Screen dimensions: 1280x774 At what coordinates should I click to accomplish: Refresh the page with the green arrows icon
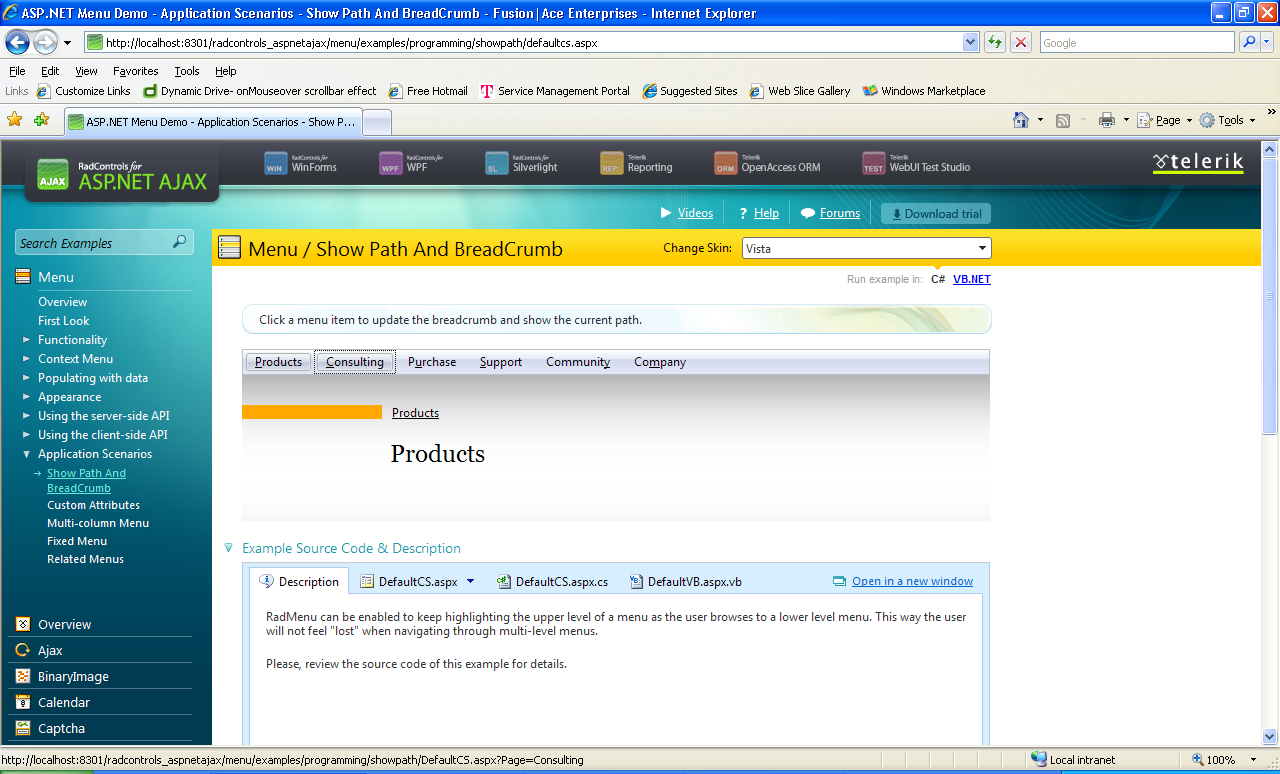click(x=995, y=42)
